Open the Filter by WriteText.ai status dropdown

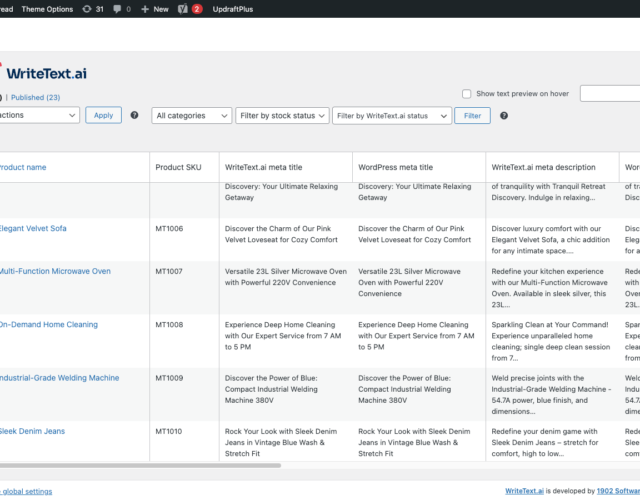tap(392, 116)
